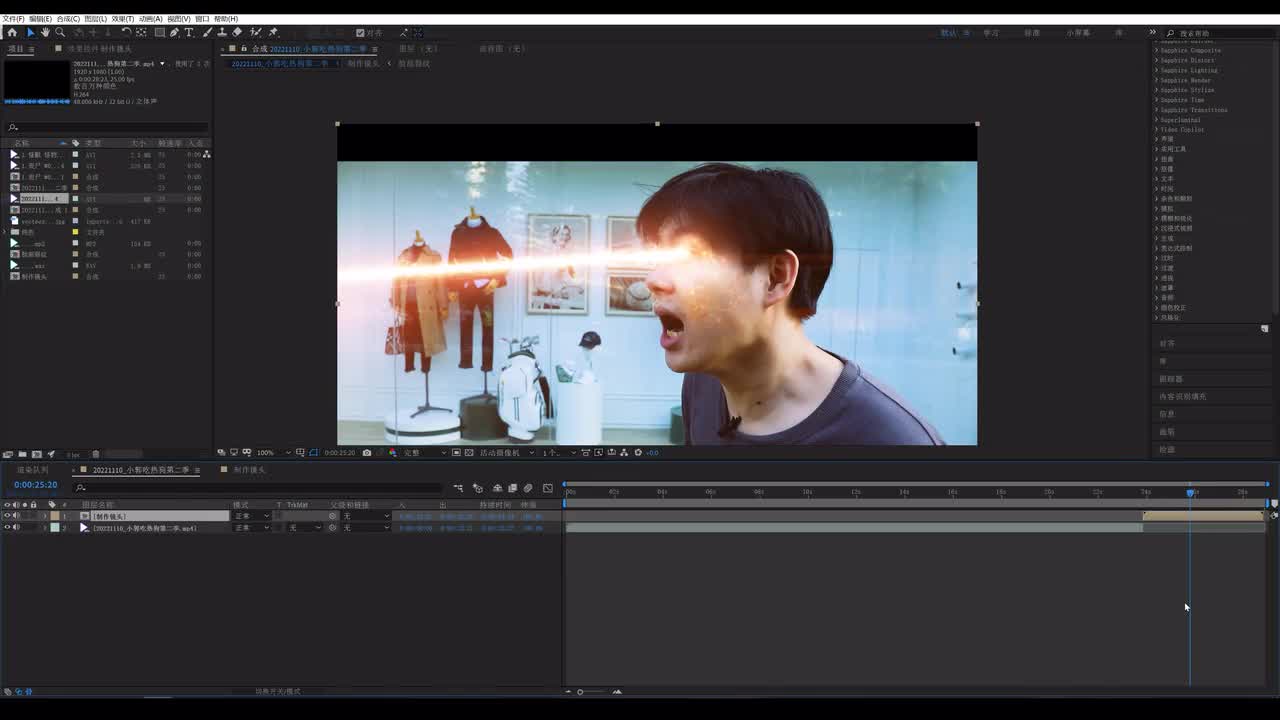Pick the Brush tool
This screenshot has height=720, width=1280.
(x=208, y=33)
